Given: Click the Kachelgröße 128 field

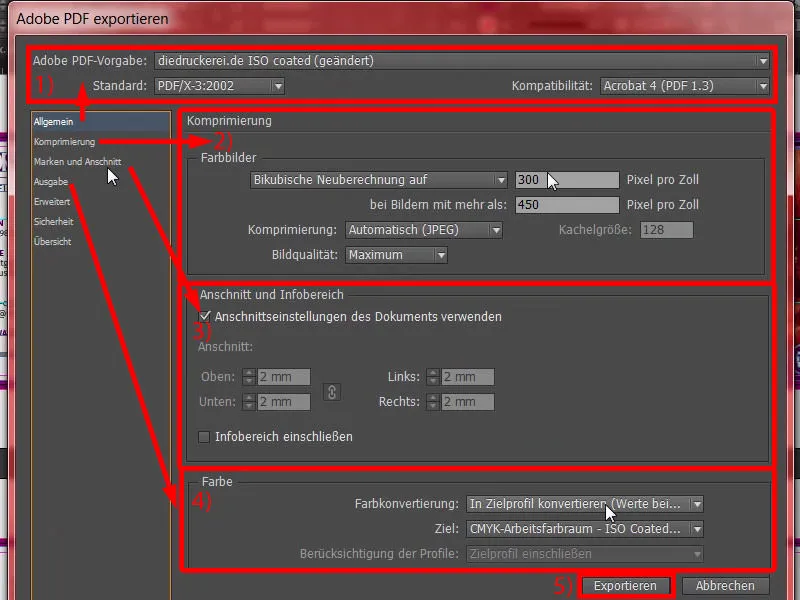Looking at the screenshot, I should tap(667, 230).
